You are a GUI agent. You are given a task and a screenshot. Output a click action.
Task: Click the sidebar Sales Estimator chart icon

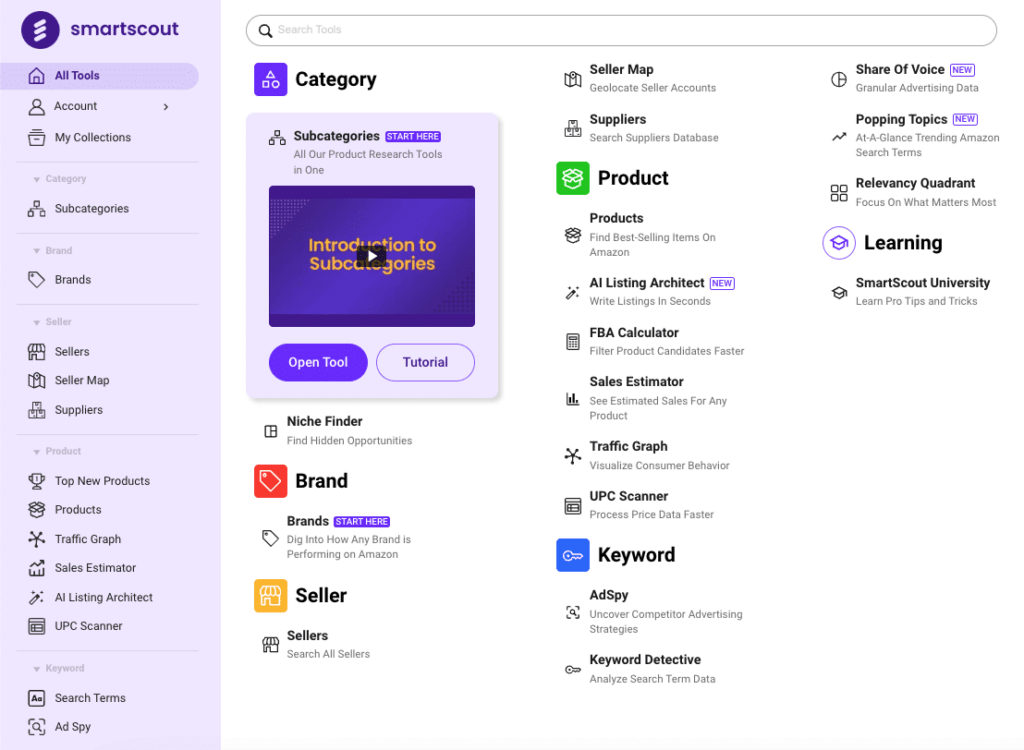tap(37, 568)
